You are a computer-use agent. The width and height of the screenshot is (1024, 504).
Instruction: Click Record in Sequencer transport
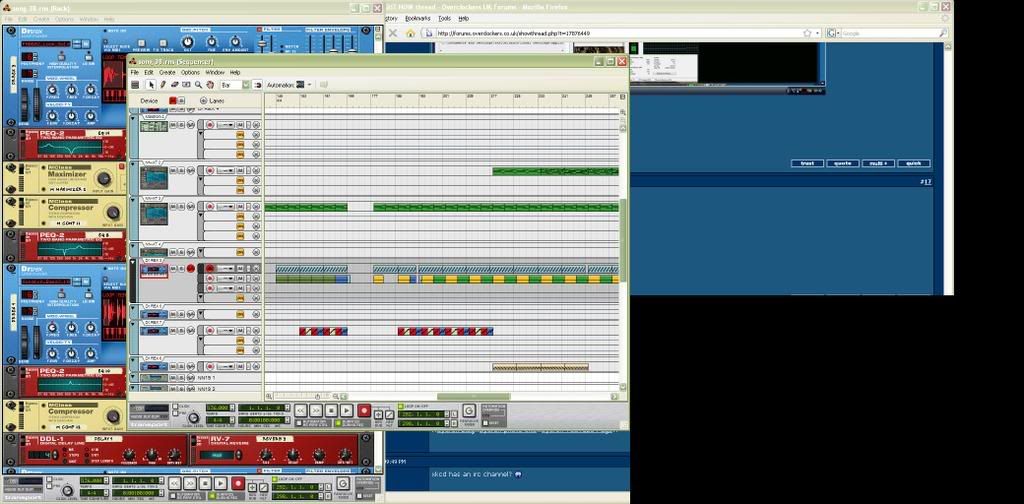tap(364, 411)
